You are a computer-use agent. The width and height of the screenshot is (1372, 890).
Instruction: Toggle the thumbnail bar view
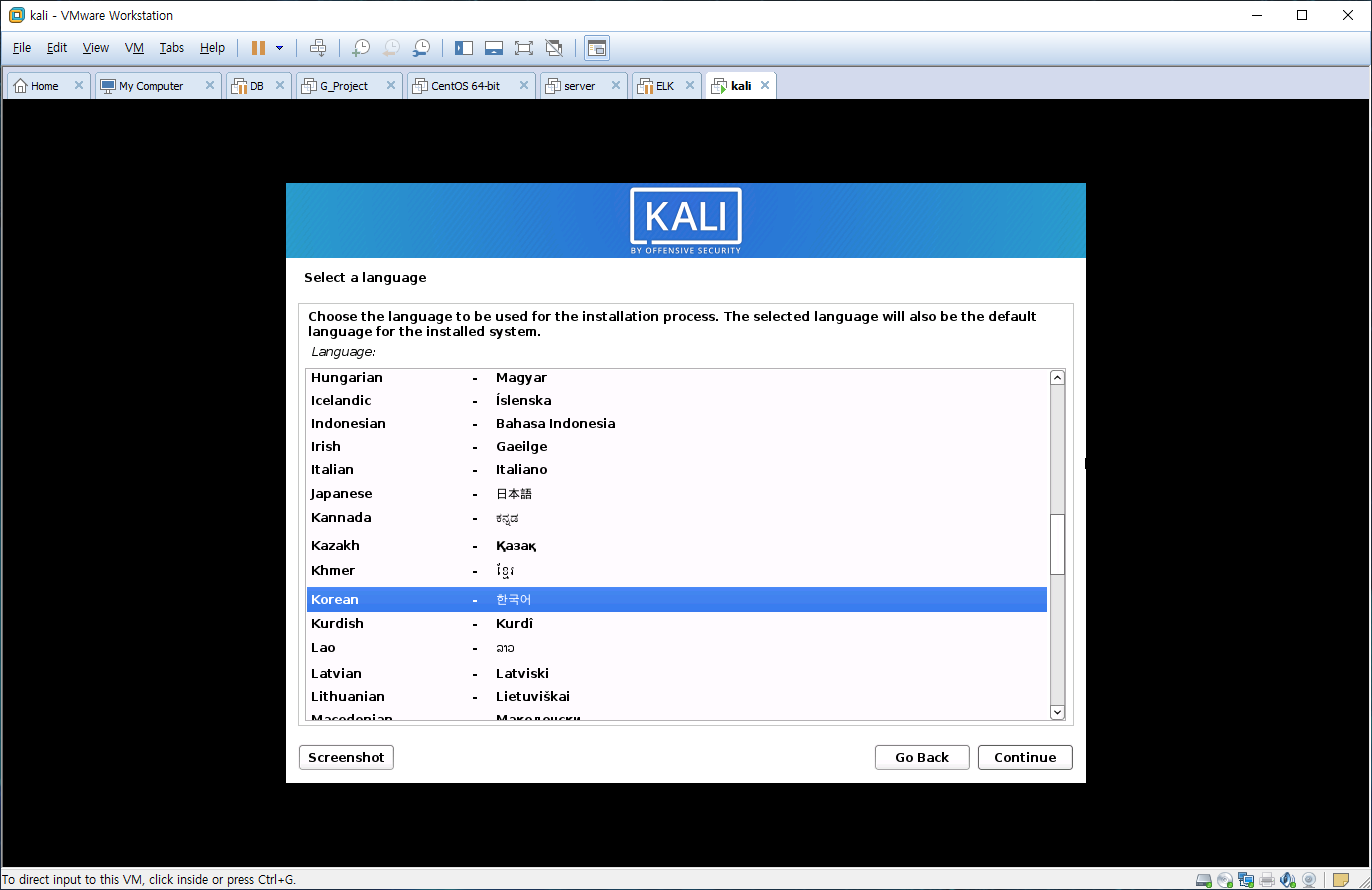[x=493, y=48]
